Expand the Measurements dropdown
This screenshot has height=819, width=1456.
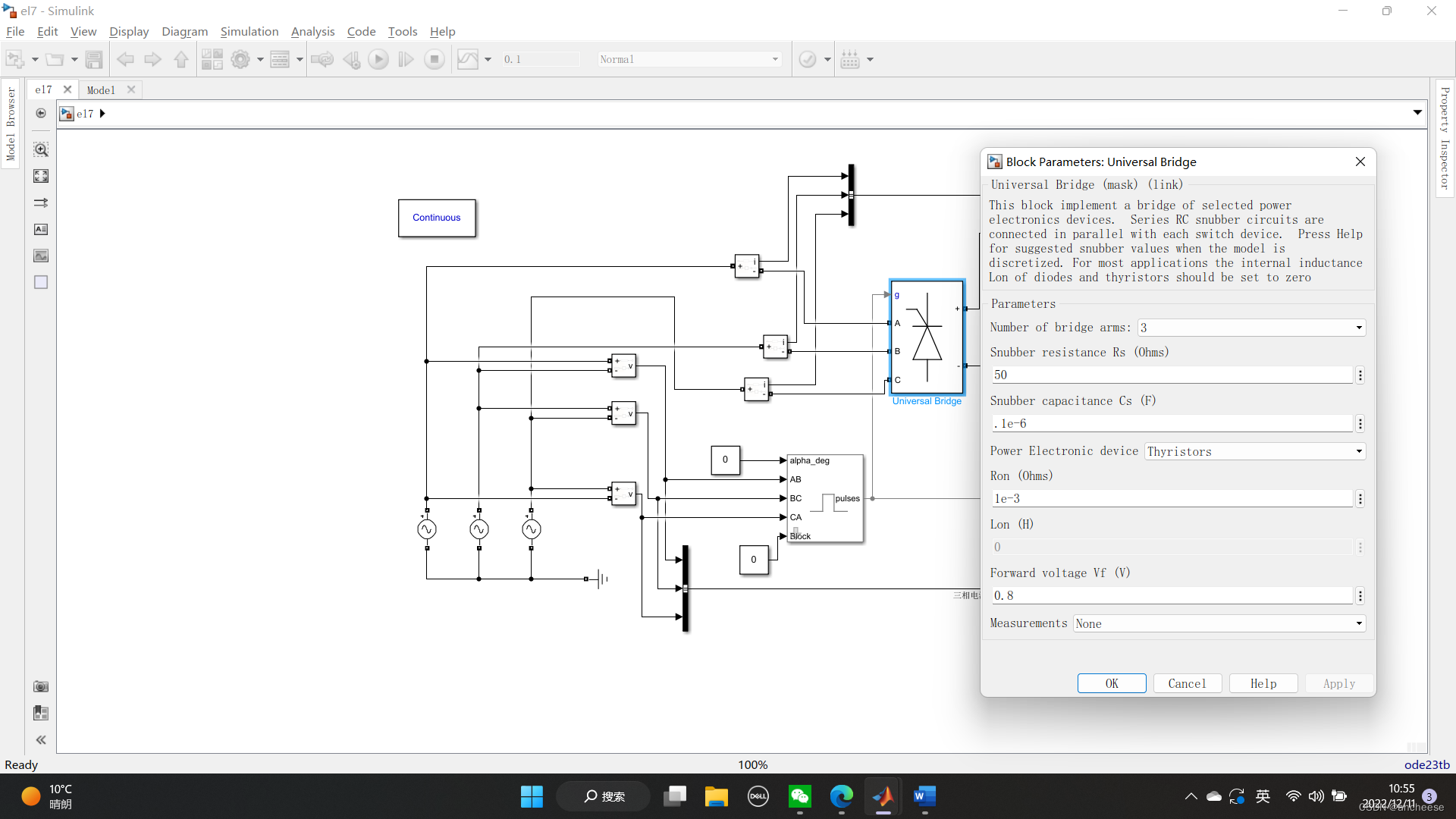tap(1219, 623)
